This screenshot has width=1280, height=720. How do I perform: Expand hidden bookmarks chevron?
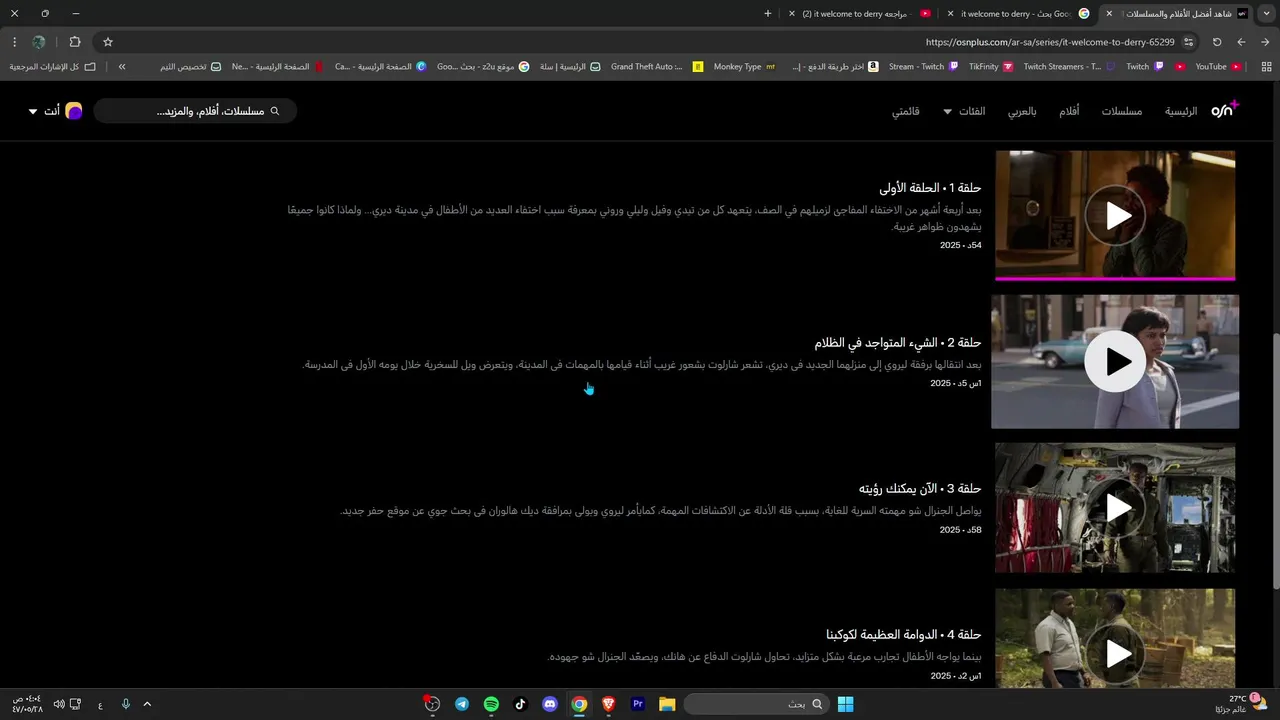coord(122,66)
